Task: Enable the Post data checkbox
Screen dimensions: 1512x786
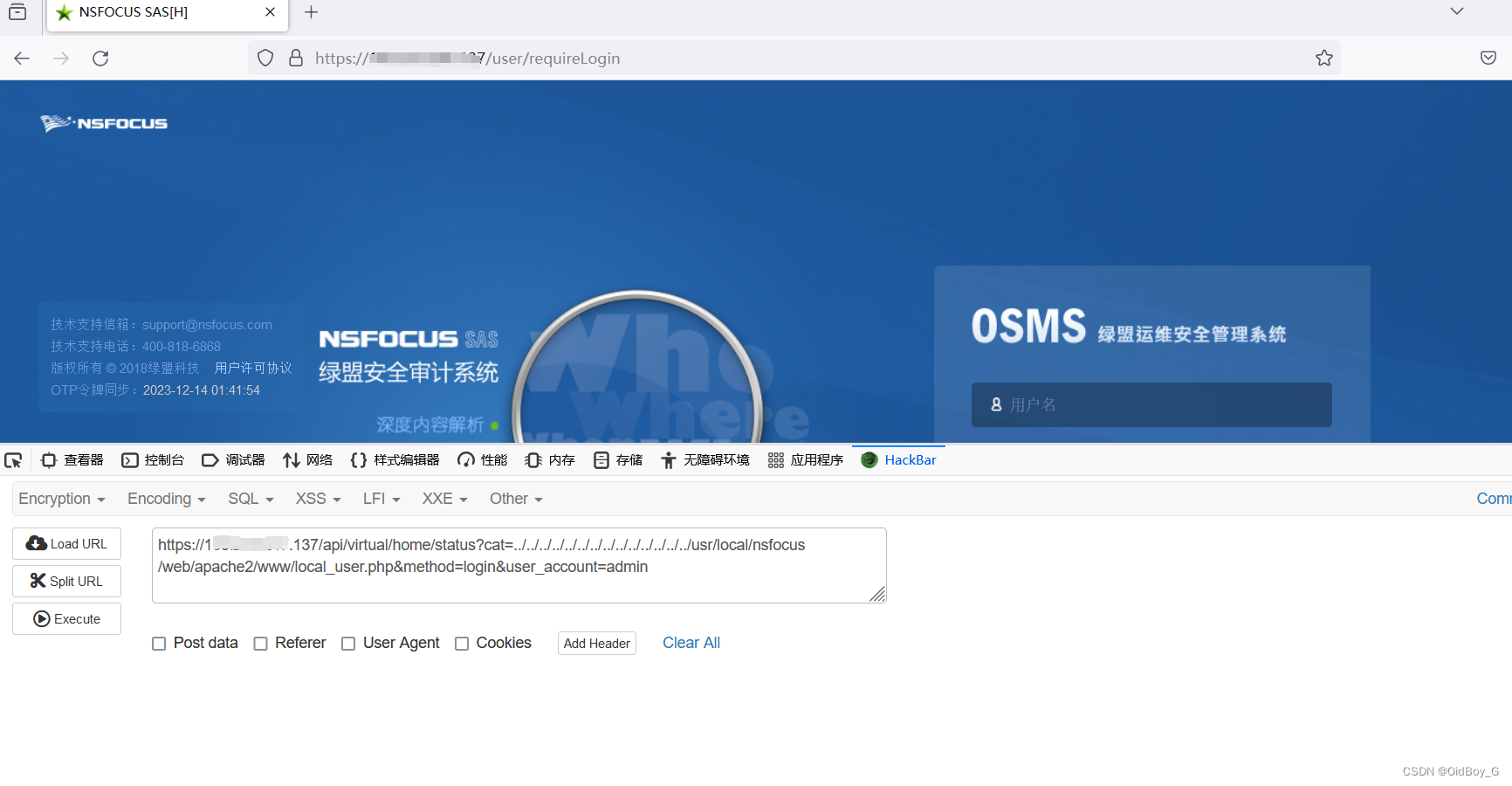Action: click(159, 644)
